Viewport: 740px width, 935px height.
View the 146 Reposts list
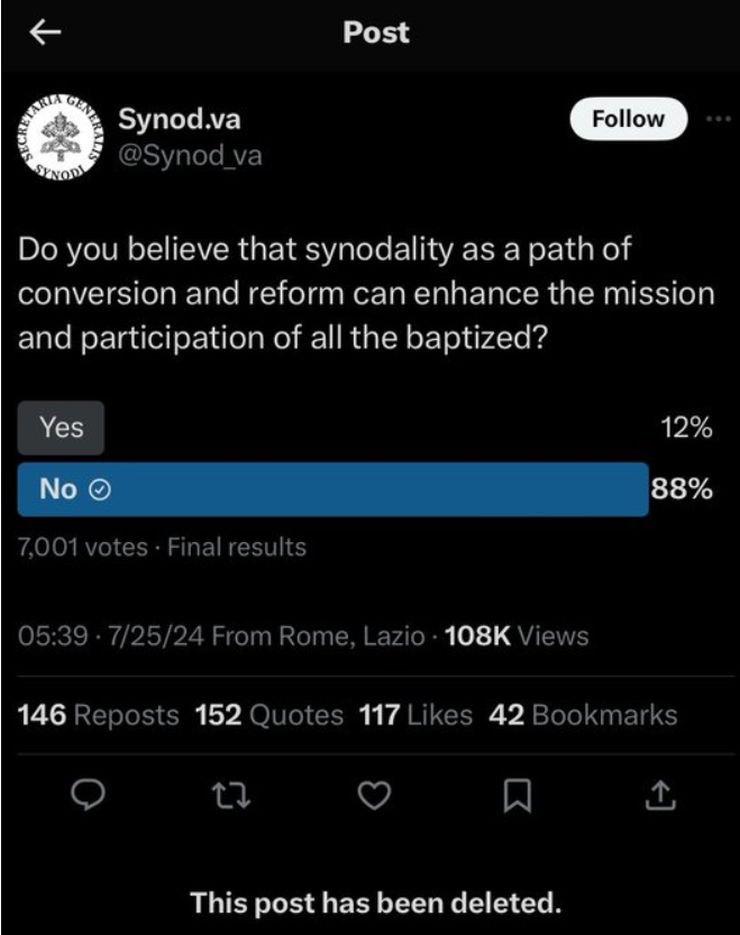99,715
